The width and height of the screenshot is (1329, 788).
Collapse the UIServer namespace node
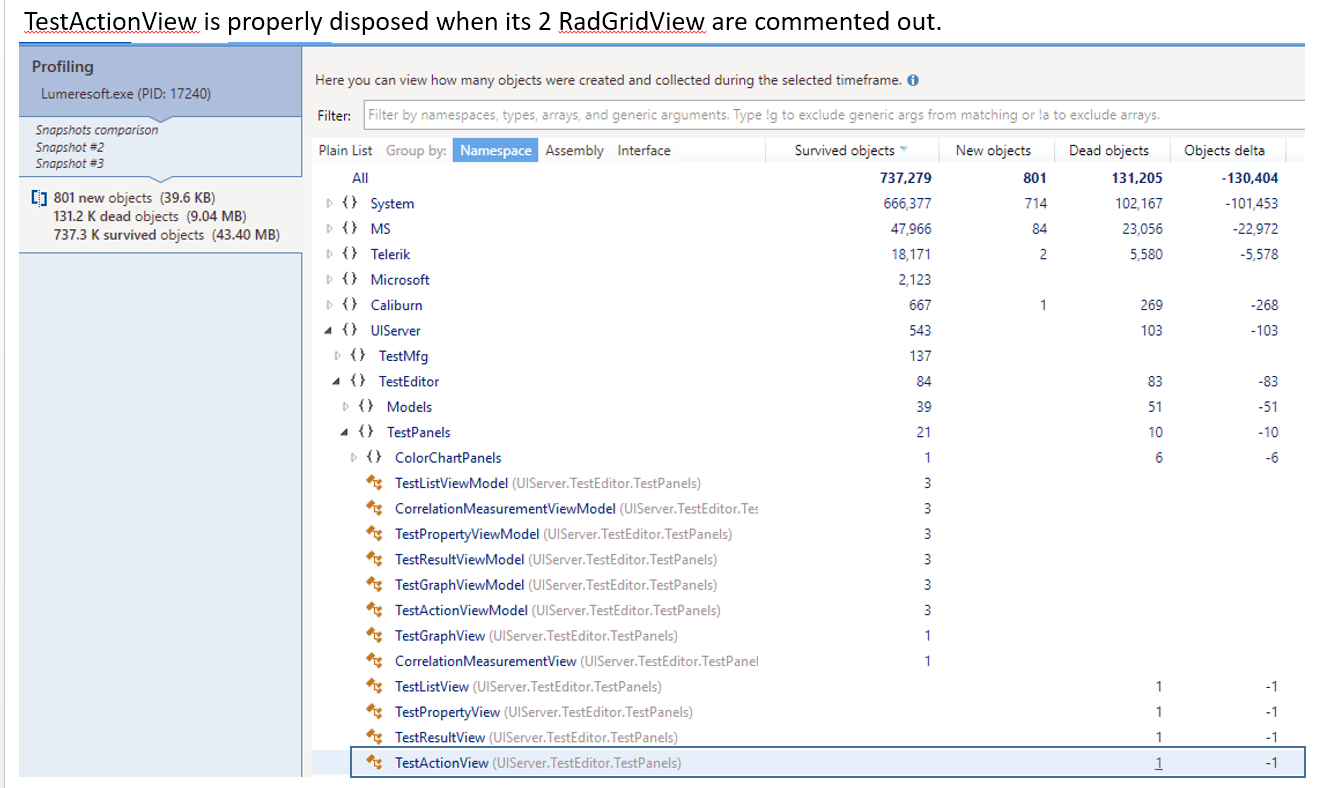(330, 331)
